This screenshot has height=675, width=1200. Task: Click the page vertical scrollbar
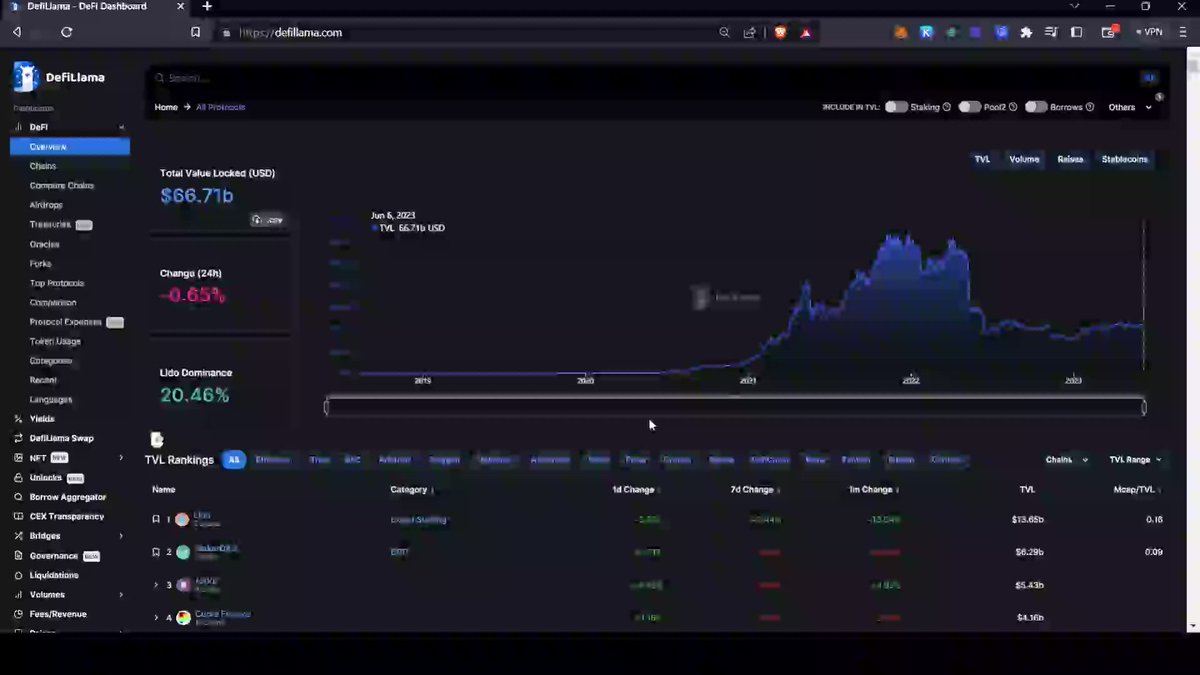(x=1193, y=340)
